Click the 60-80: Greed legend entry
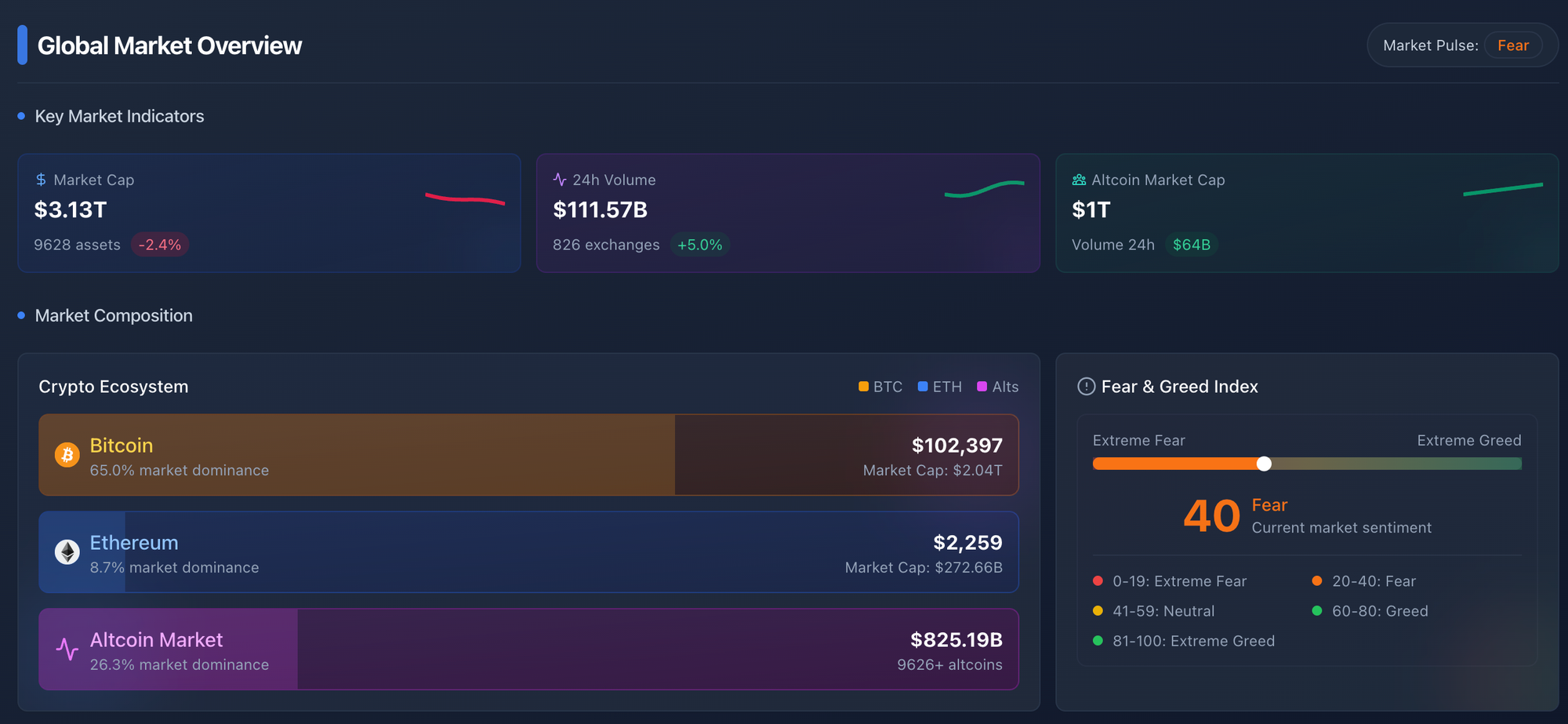This screenshot has height=724, width=1568. (x=1370, y=611)
